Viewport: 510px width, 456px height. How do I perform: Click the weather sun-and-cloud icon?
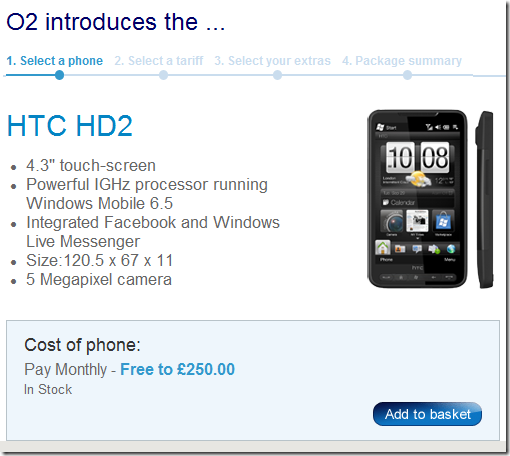point(419,179)
